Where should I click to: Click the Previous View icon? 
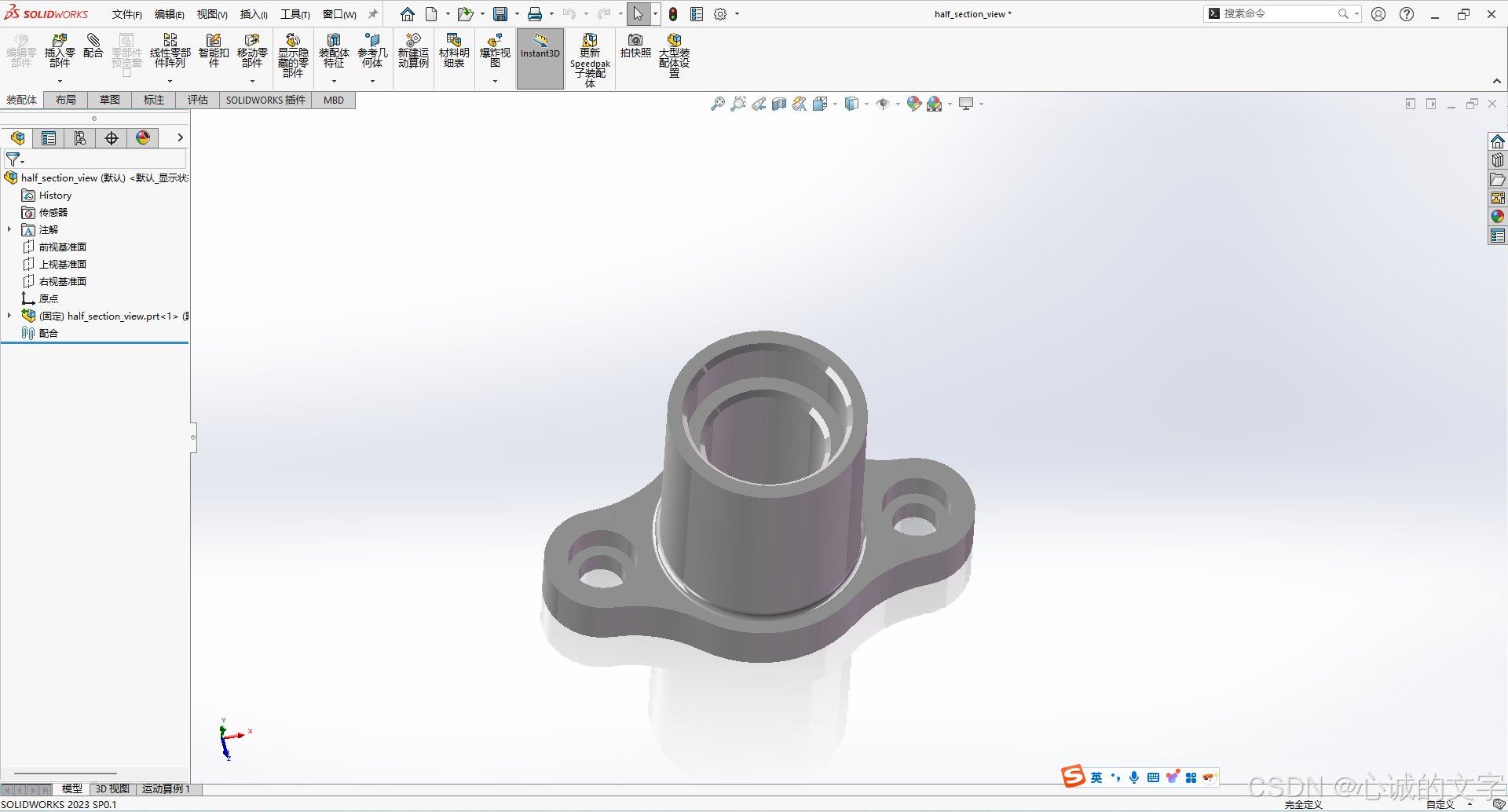(x=759, y=104)
